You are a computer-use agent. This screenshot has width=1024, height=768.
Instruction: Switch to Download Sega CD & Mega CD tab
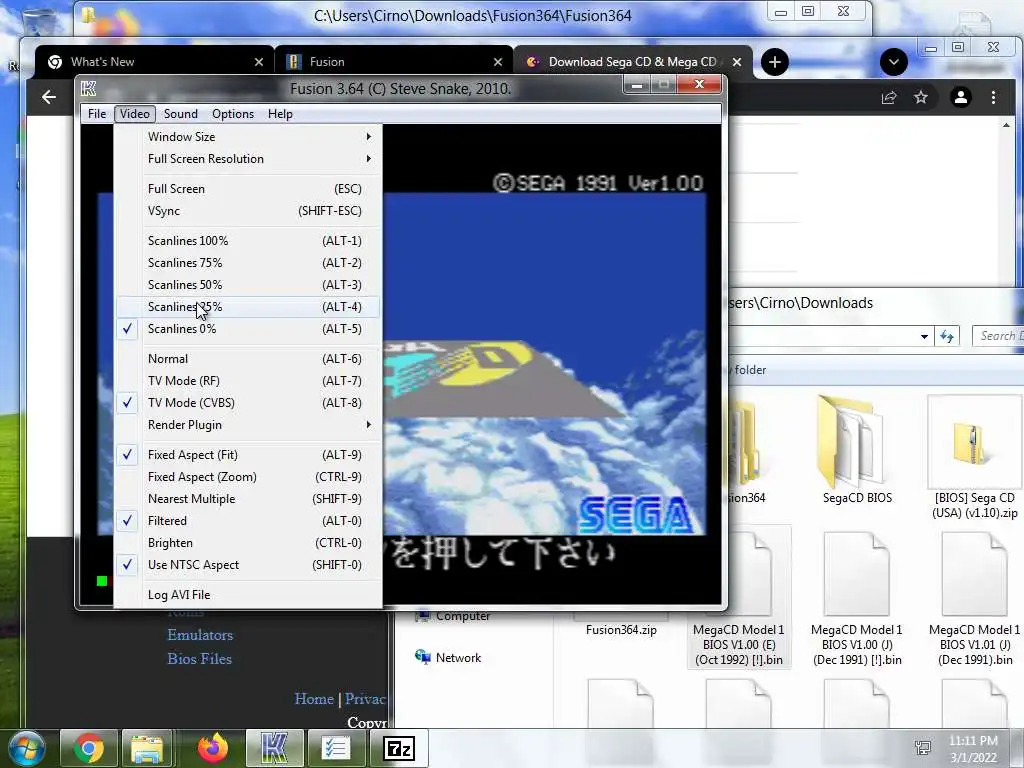tap(633, 62)
